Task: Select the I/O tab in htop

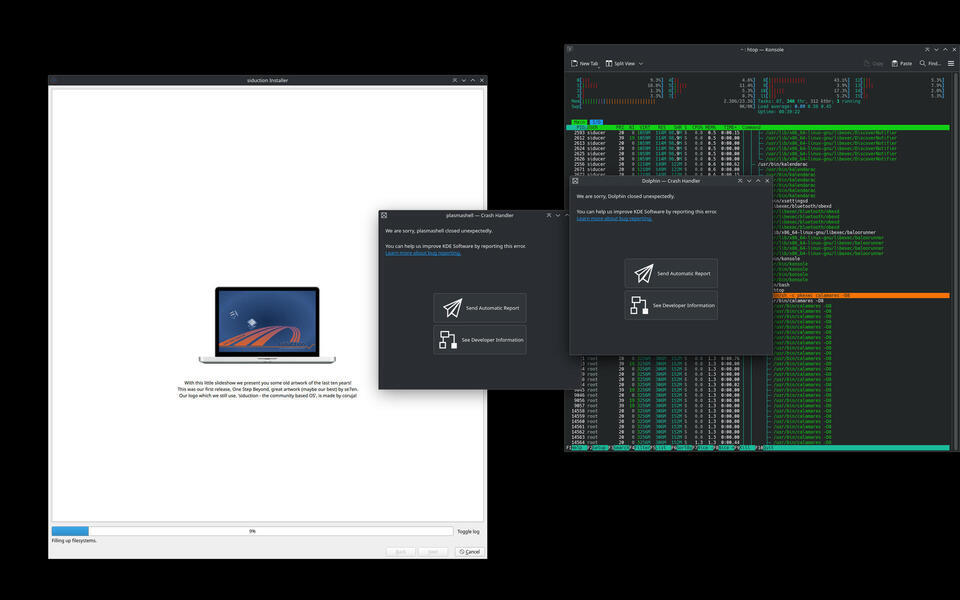Action: coord(596,122)
